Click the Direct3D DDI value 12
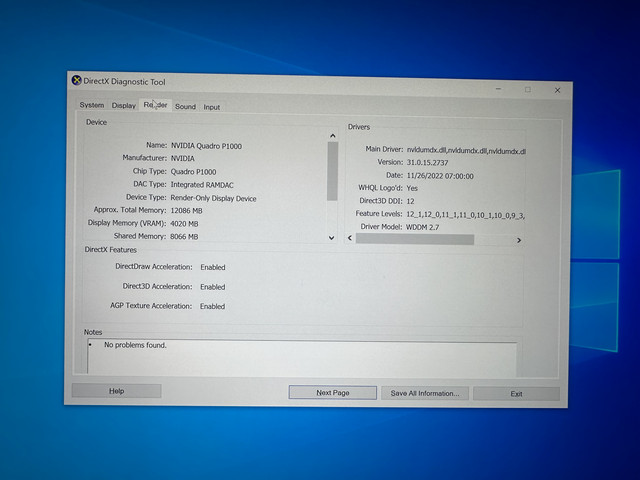This screenshot has height=480, width=640. (410, 201)
